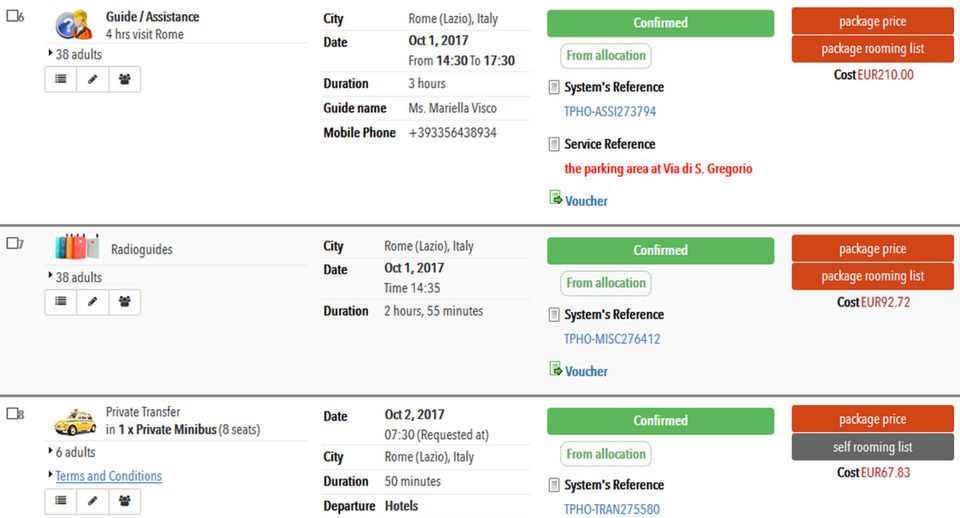This screenshot has width=960, height=518.
Task: Click the group icon under Private Transfer
Action: (124, 501)
